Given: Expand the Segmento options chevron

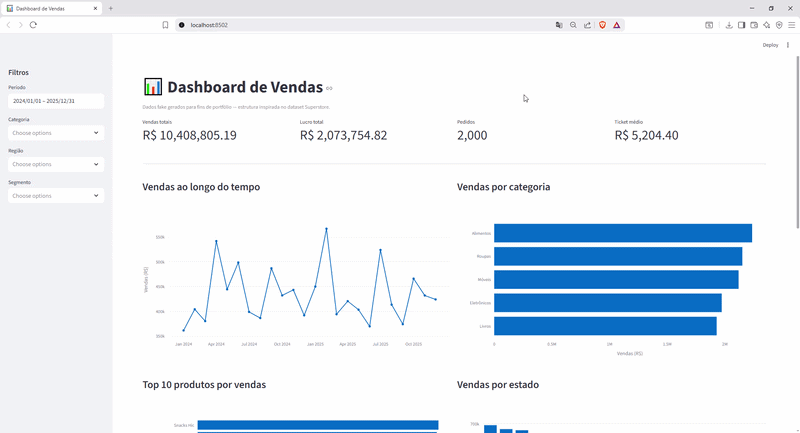Looking at the screenshot, I should coord(96,196).
